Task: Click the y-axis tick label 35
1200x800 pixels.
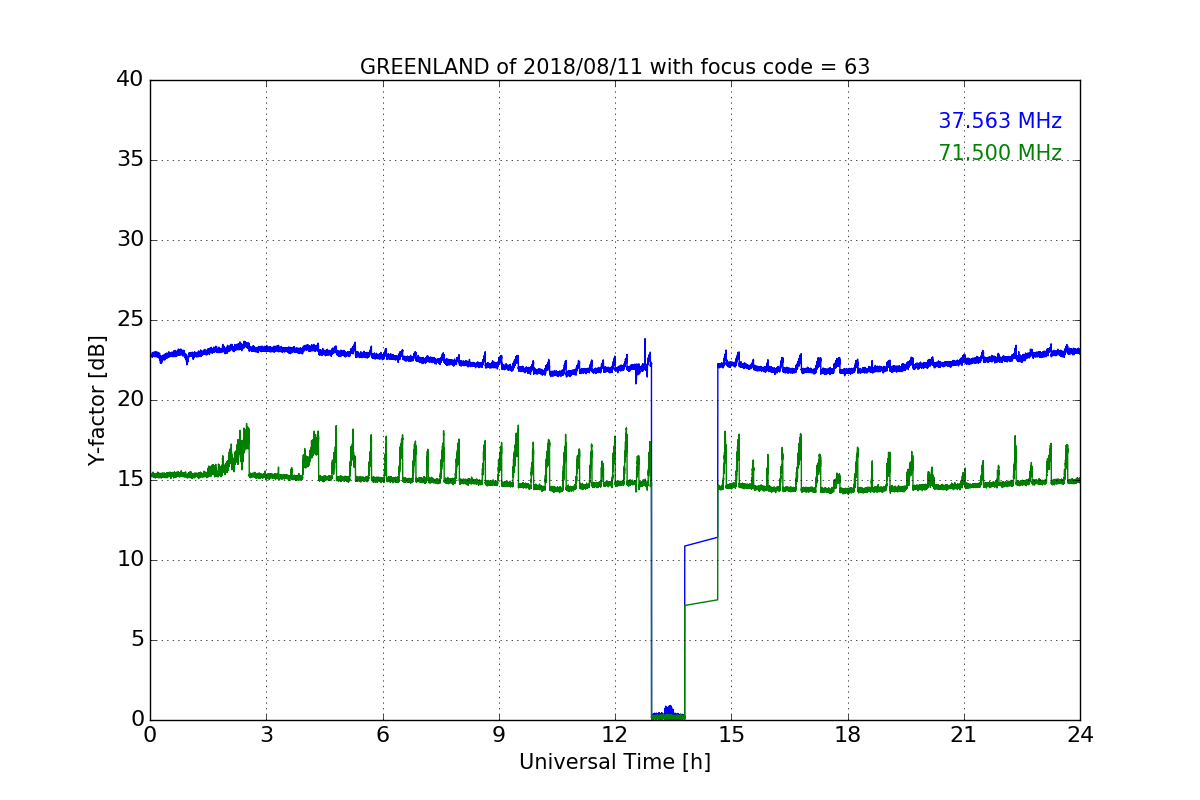Action: 130,160
